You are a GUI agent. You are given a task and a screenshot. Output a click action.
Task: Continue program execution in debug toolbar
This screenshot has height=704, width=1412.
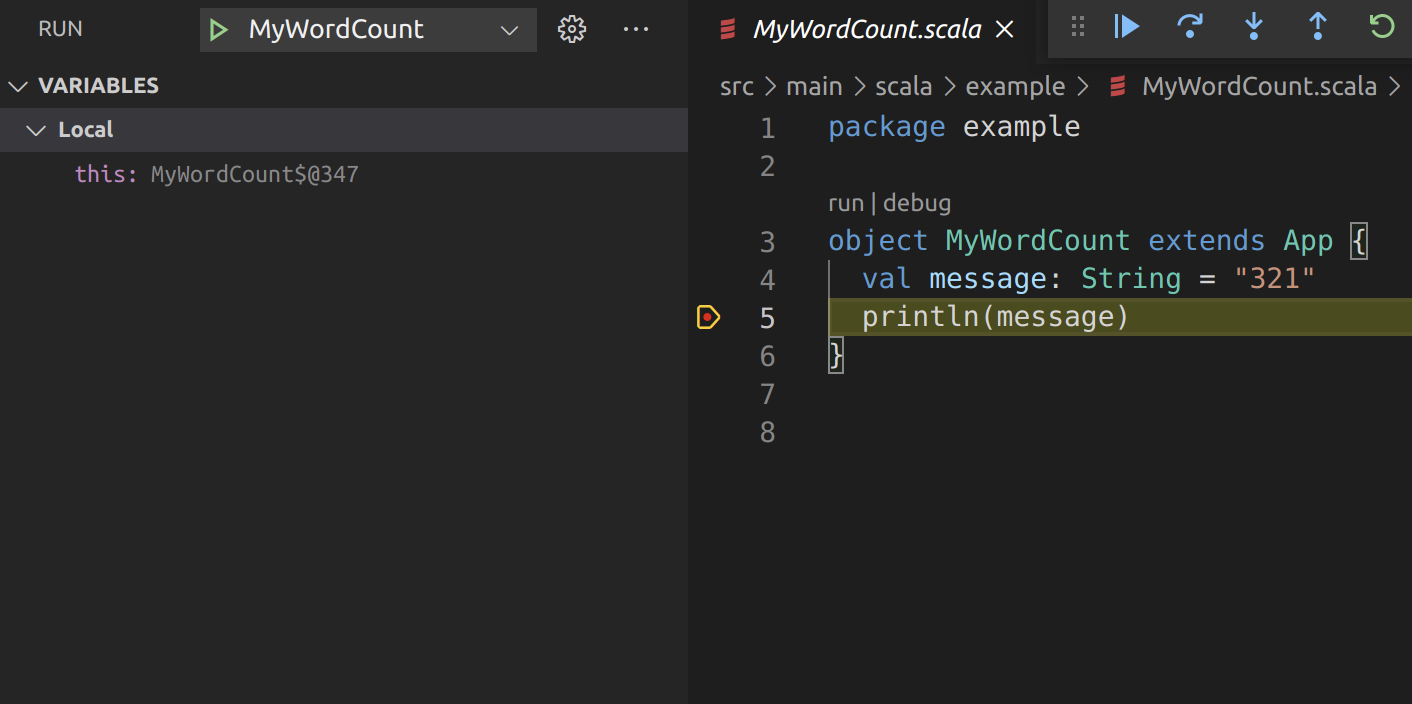[1126, 27]
